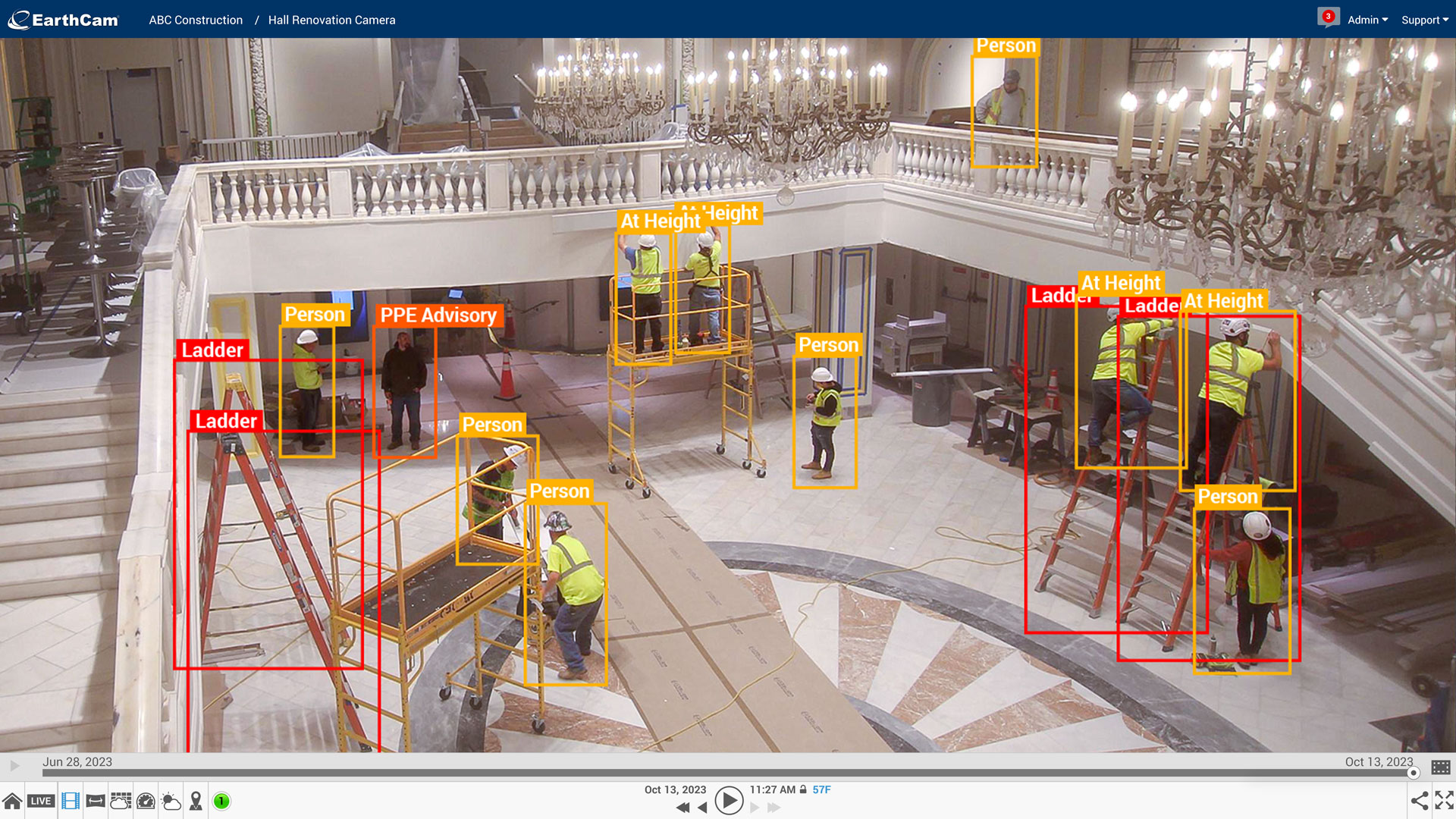
Task: Toggle the time lock icon
Action: 803,789
